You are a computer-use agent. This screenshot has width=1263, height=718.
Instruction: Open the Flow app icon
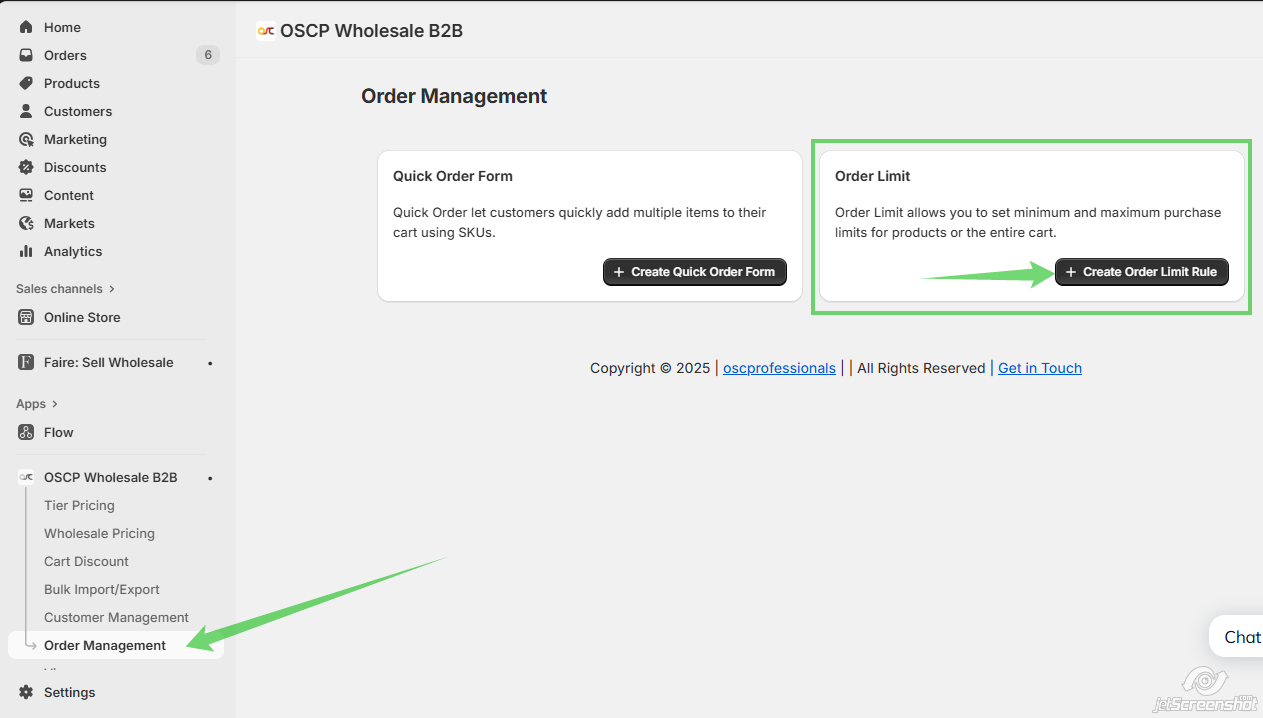[26, 432]
